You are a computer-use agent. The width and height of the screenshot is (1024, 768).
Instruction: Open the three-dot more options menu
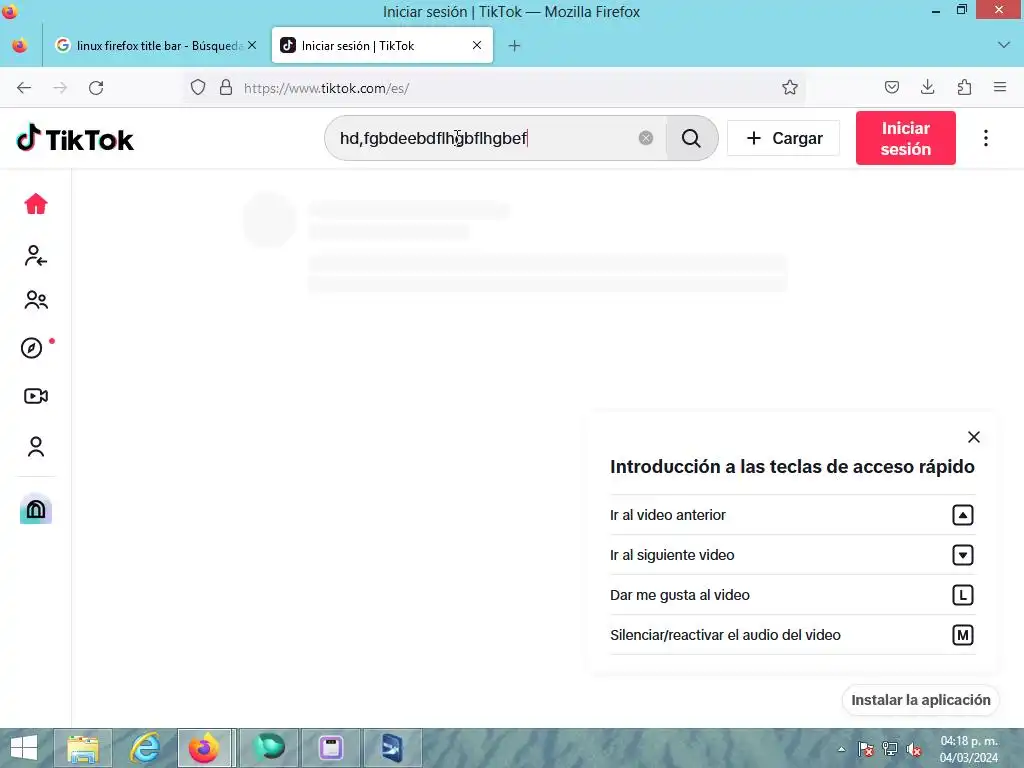(985, 138)
